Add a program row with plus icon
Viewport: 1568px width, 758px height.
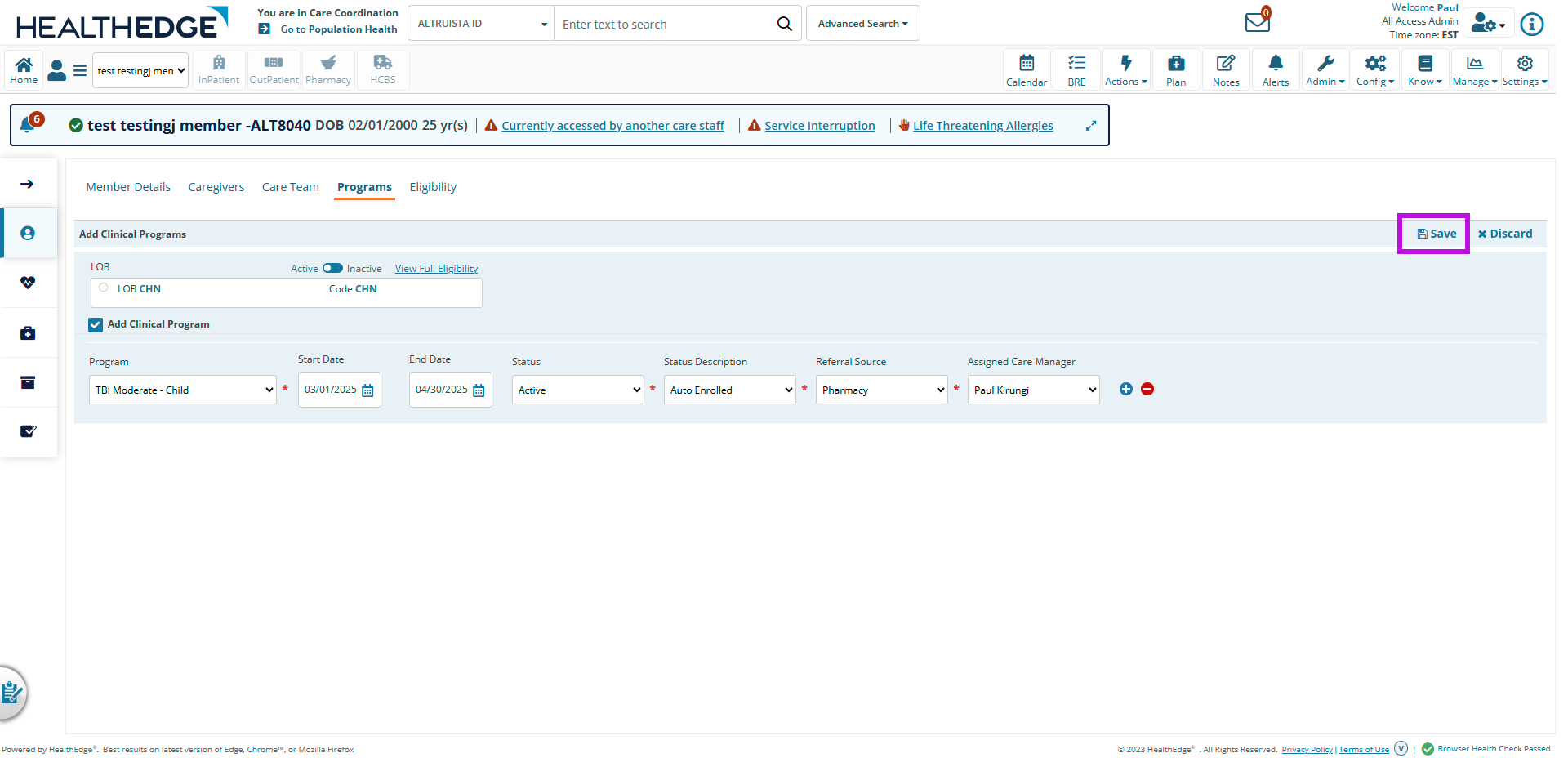point(1125,389)
